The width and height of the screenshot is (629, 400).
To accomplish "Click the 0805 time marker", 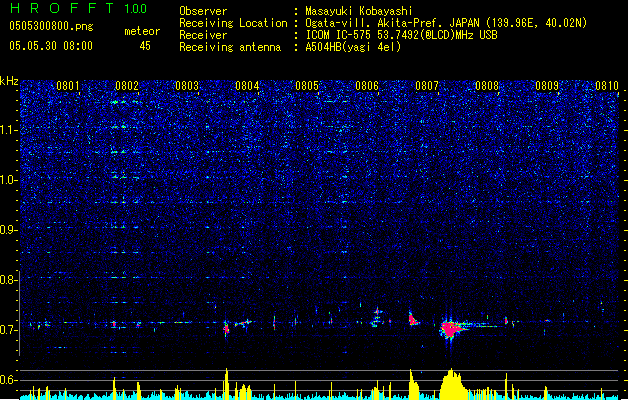I will coord(307,86).
